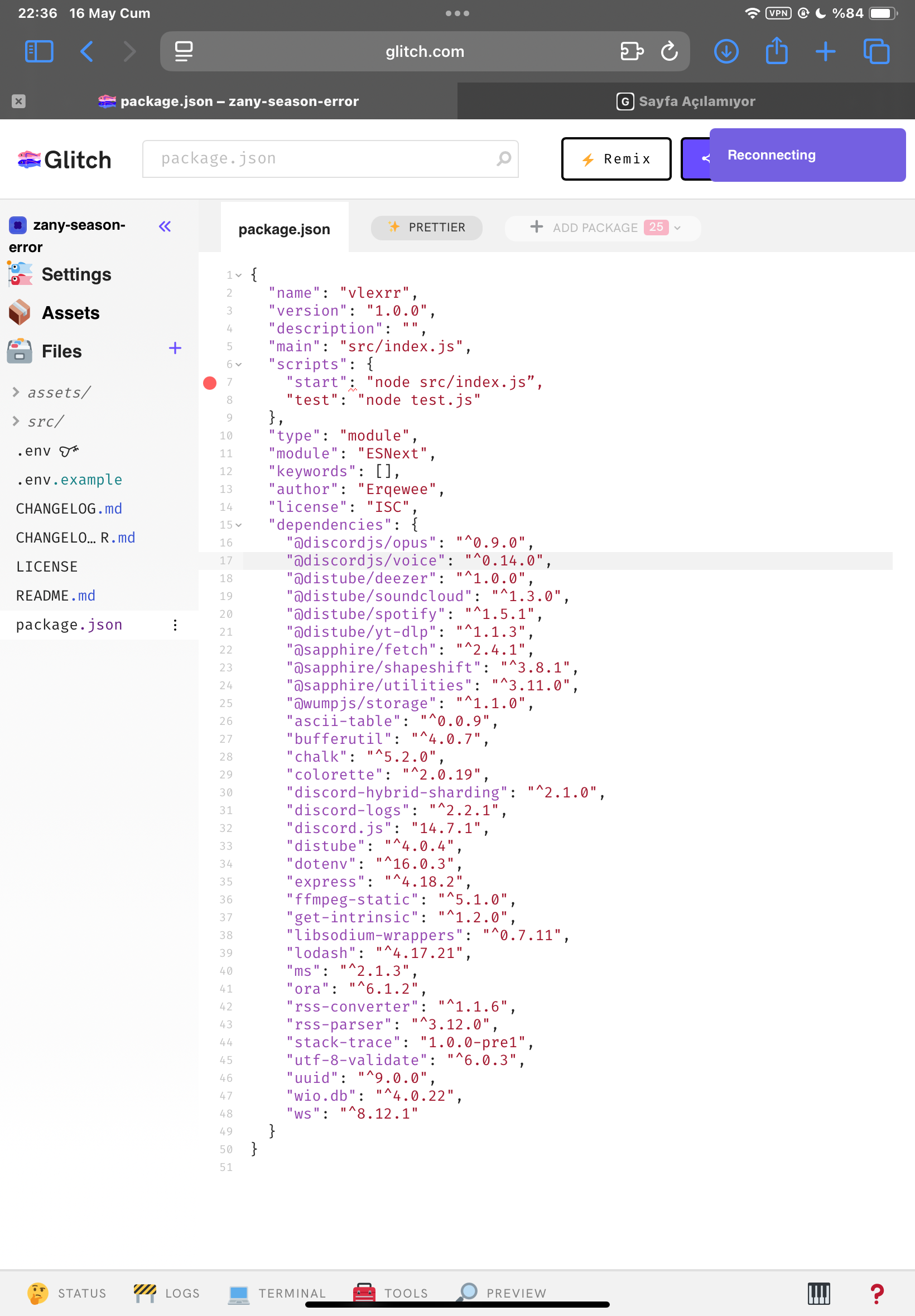Click the Glitch logo

pos(64,160)
